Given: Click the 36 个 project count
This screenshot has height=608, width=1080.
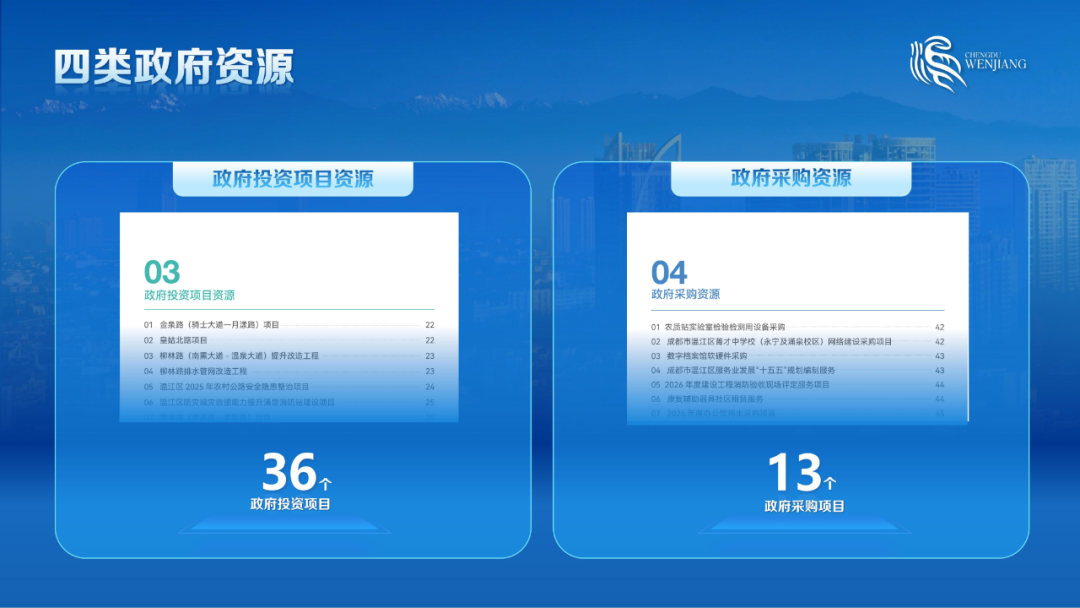Looking at the screenshot, I should [296, 472].
